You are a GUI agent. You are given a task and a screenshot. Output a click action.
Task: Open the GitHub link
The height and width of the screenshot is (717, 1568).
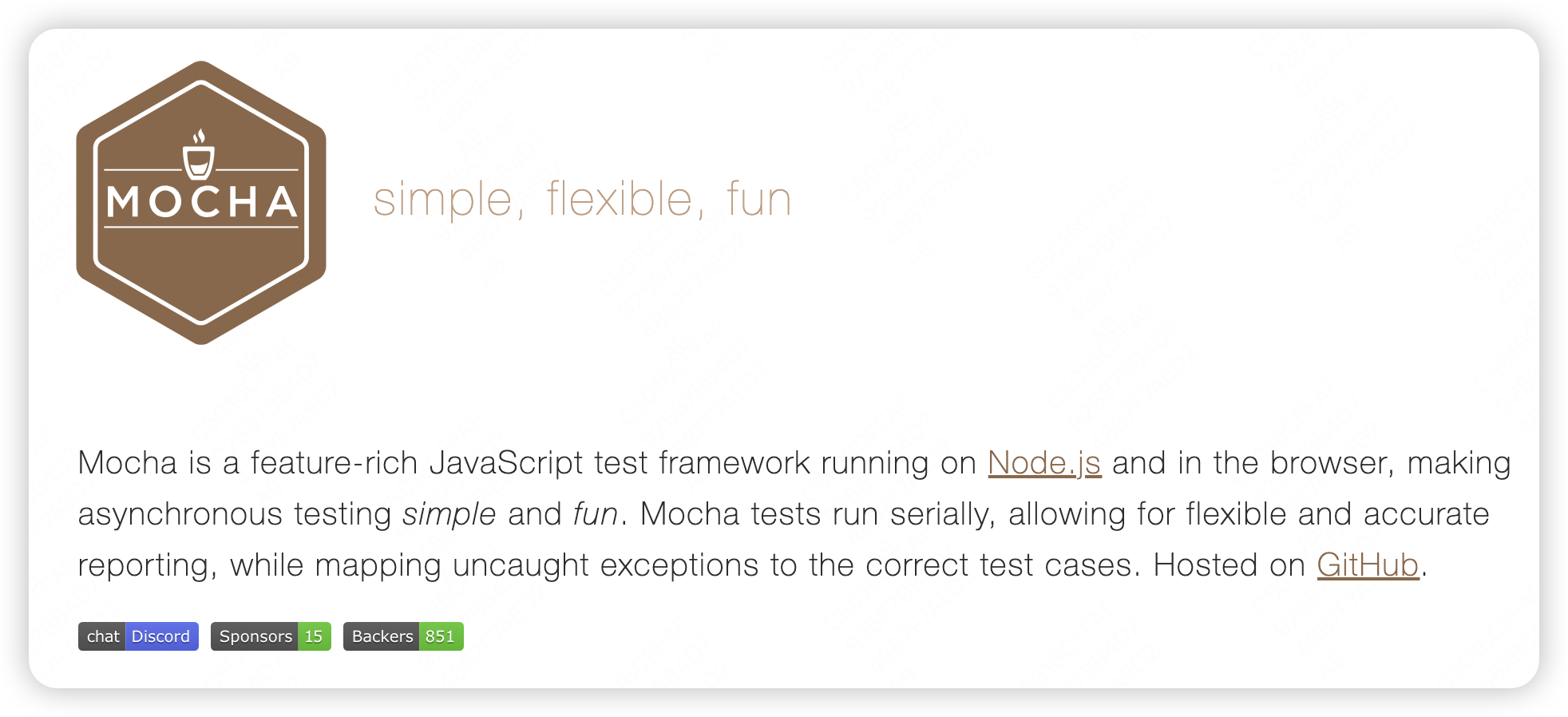click(x=1368, y=565)
